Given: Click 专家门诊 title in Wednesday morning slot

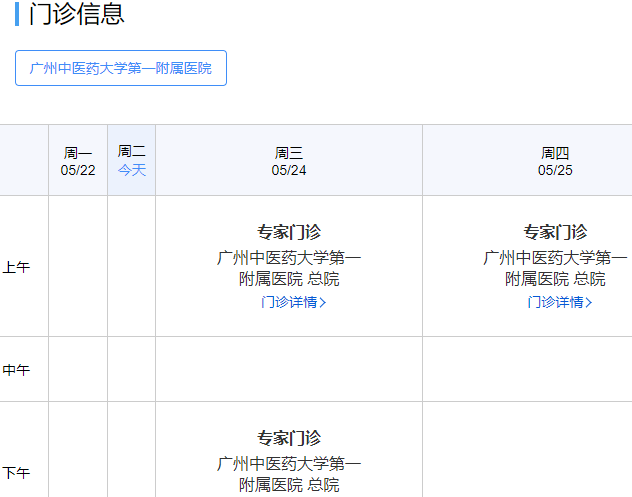Looking at the screenshot, I should [x=289, y=232].
